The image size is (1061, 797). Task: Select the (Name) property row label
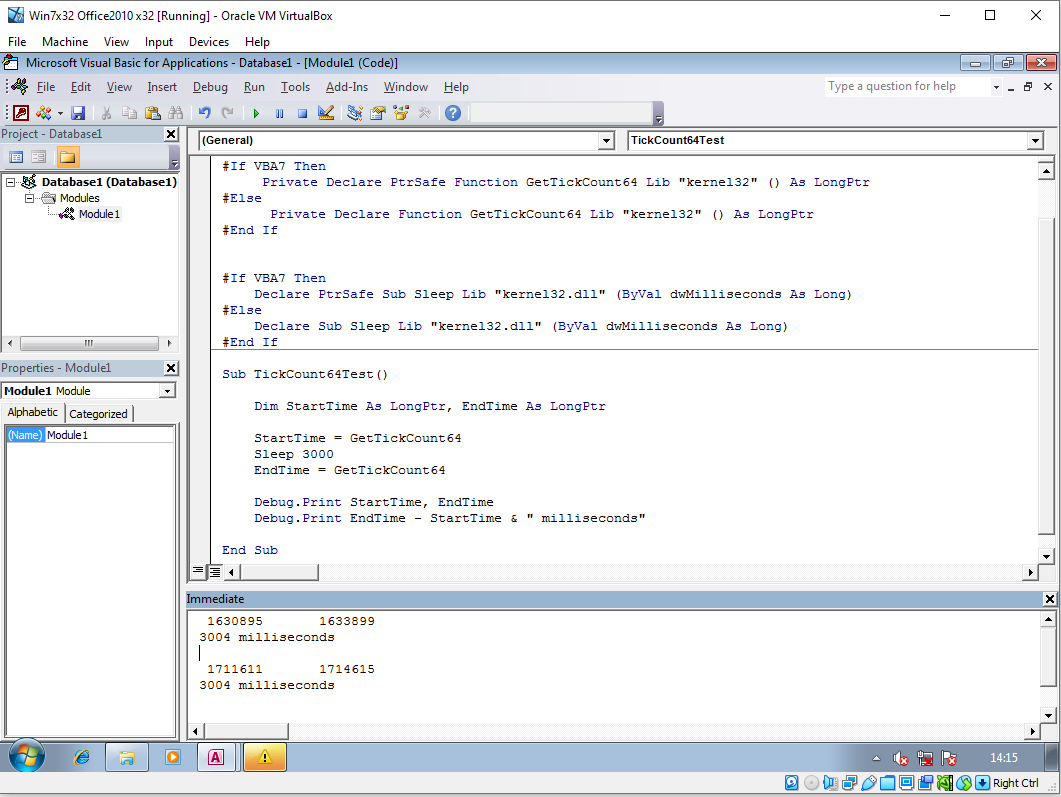click(x=25, y=435)
